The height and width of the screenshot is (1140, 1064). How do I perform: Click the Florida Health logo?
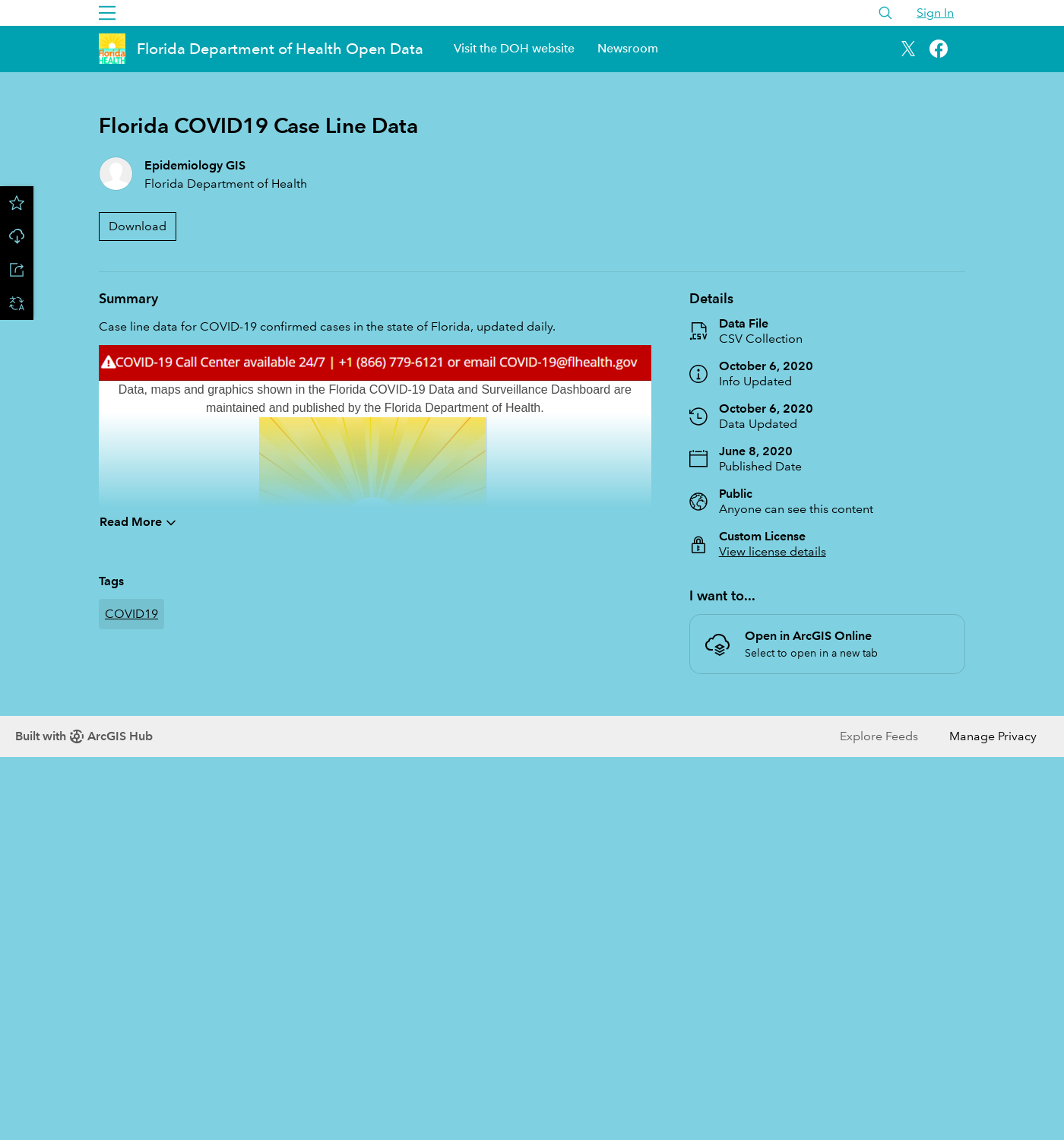pos(112,49)
